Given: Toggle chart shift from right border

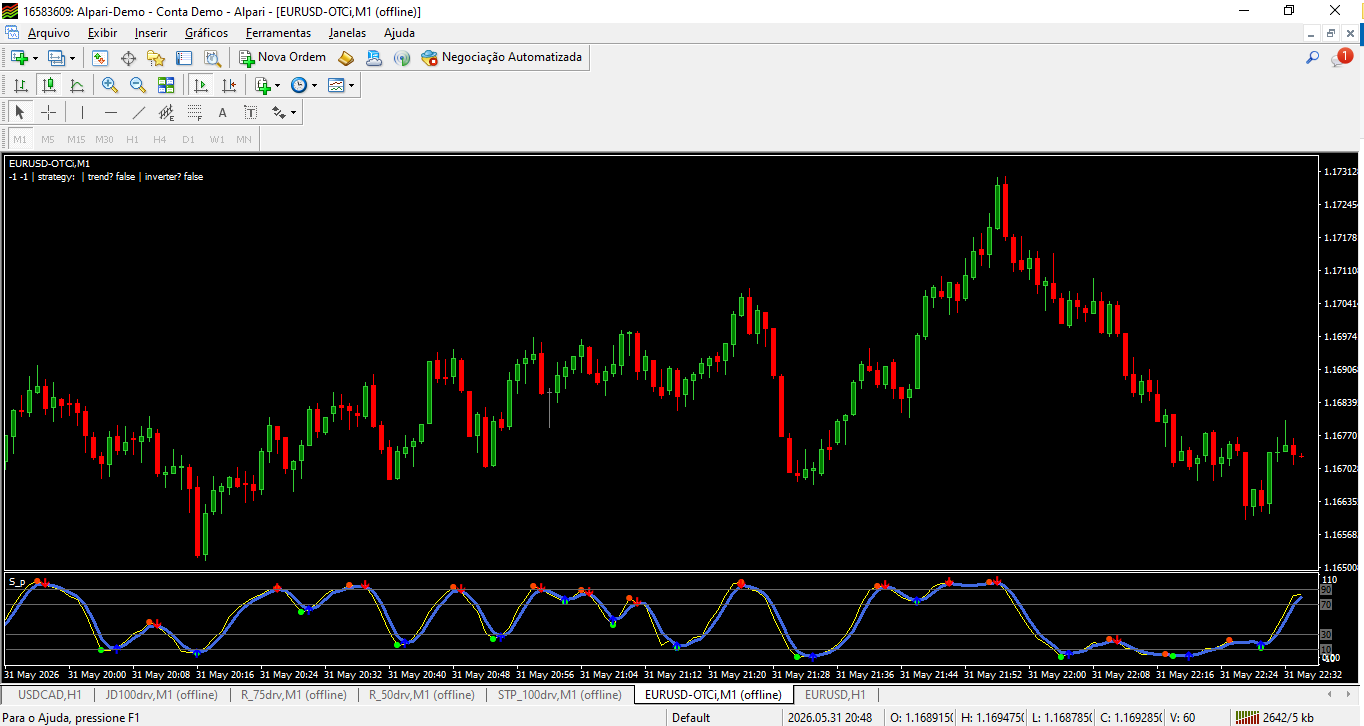Looking at the screenshot, I should point(229,85).
